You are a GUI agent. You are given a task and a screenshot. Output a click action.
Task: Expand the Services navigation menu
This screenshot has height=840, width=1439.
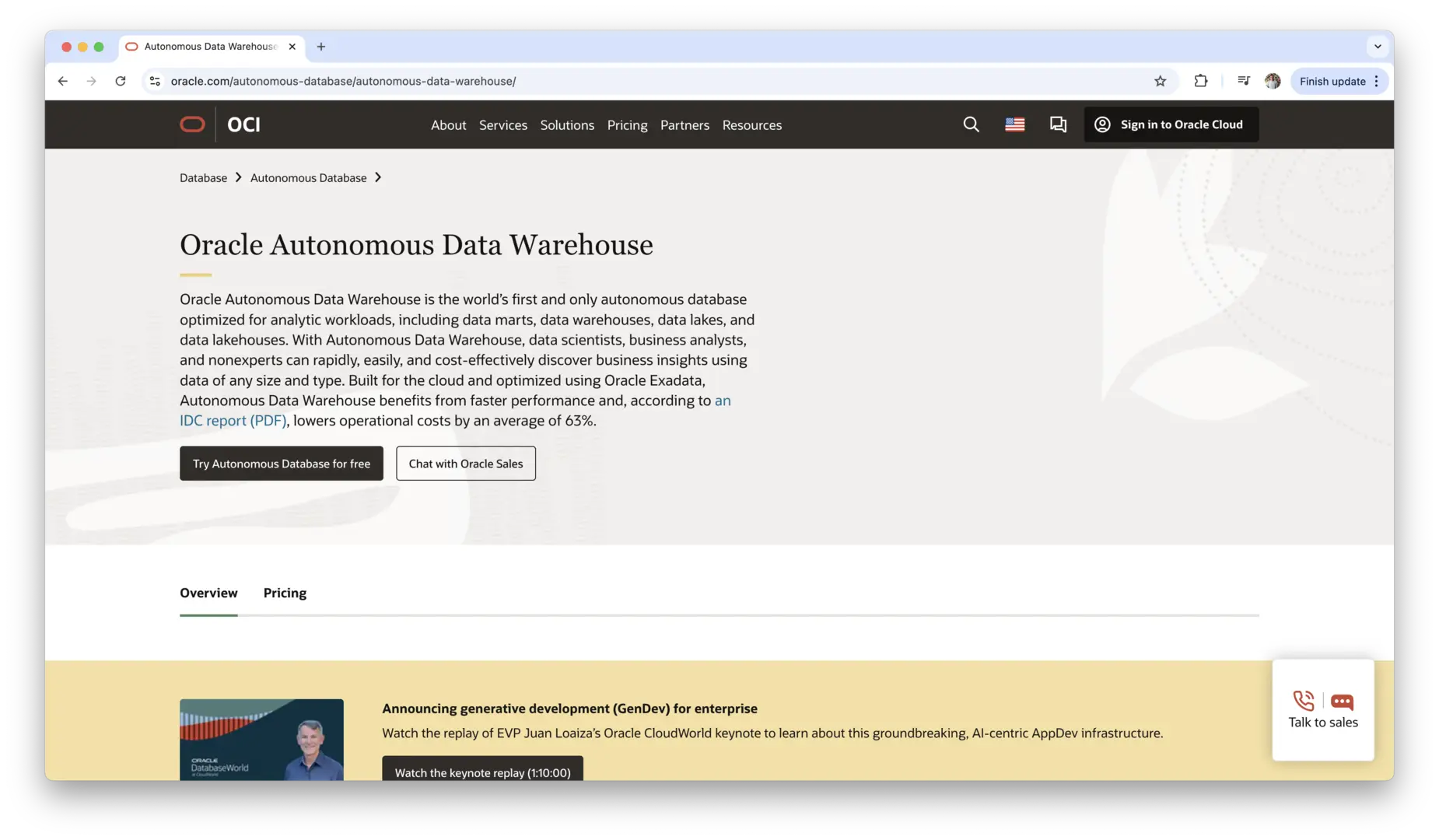pos(502,125)
